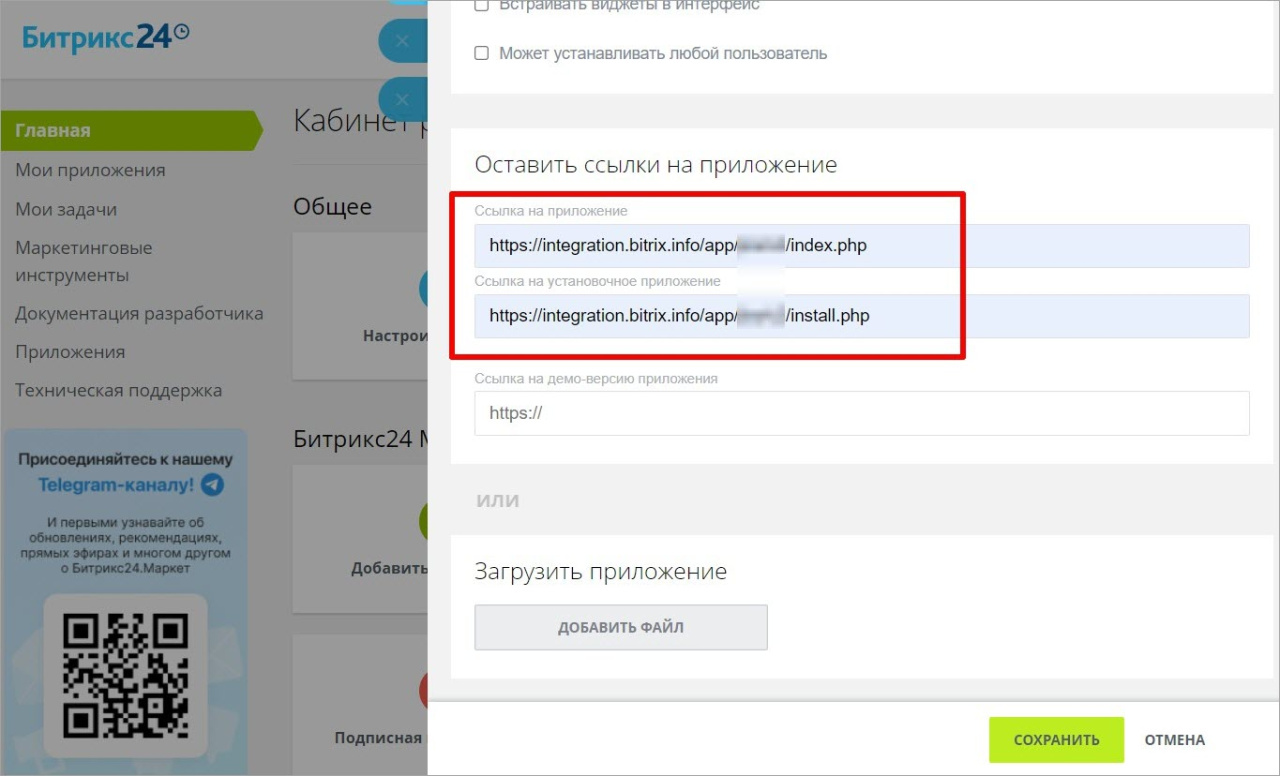
Task: Open Мои задачи section
Action: tap(66, 209)
